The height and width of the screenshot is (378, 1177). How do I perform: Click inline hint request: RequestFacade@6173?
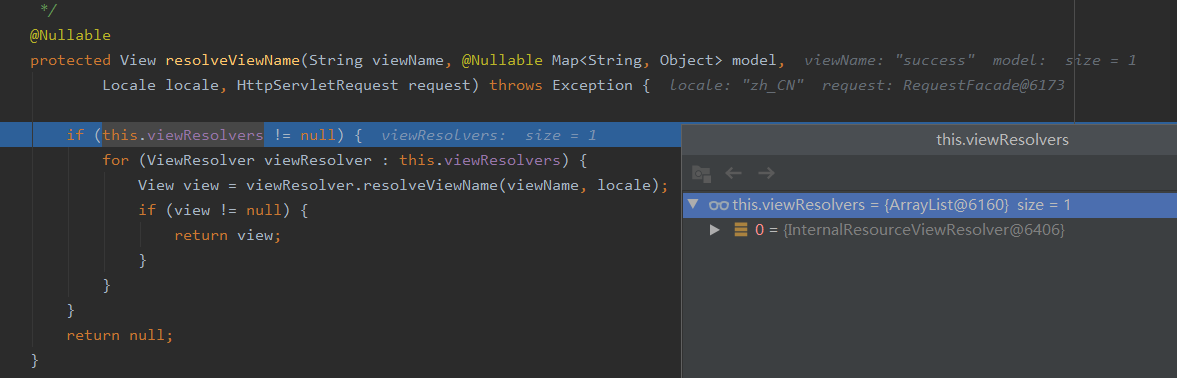(x=943, y=85)
